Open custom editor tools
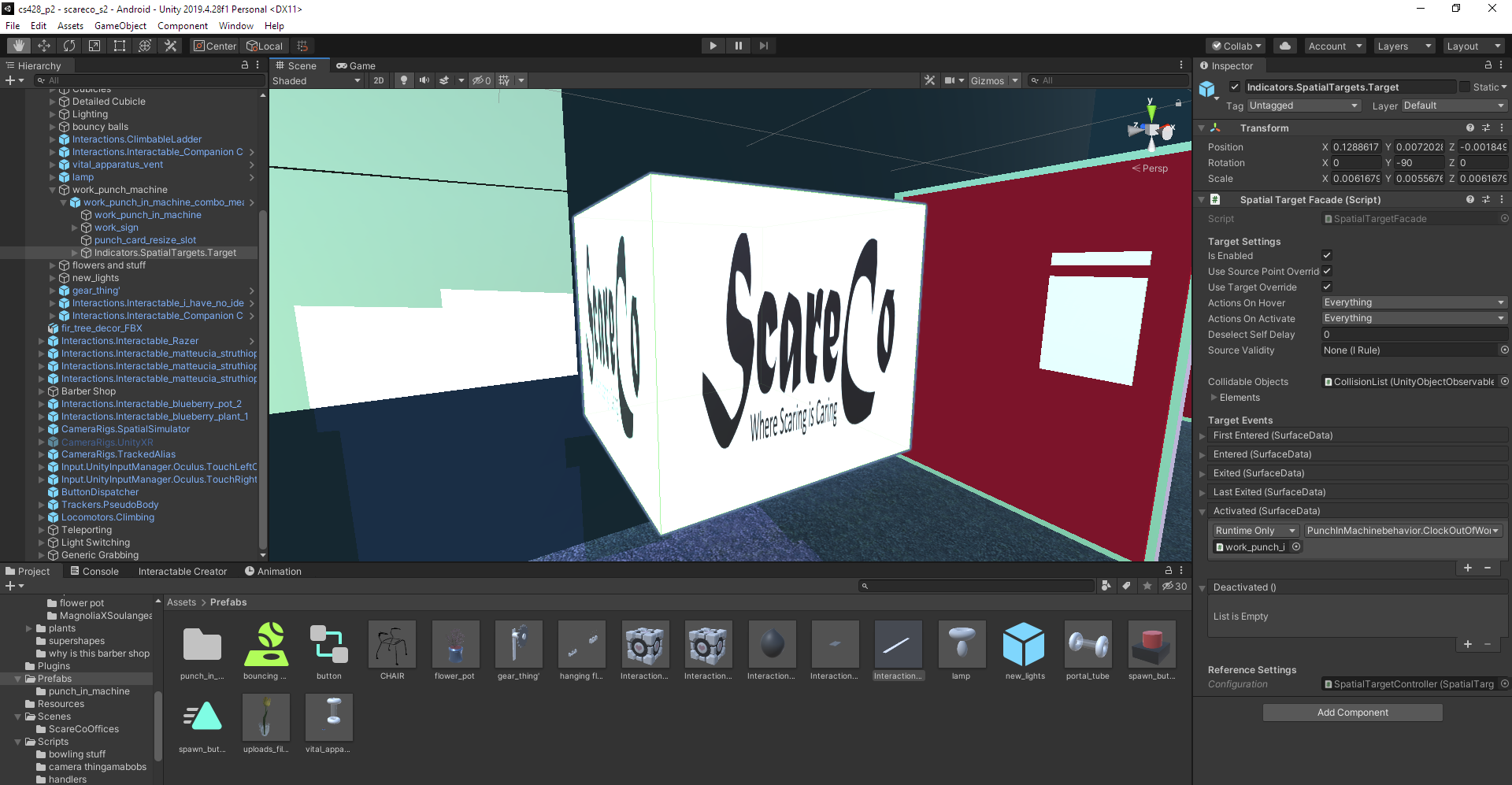1512x785 pixels. [x=170, y=46]
